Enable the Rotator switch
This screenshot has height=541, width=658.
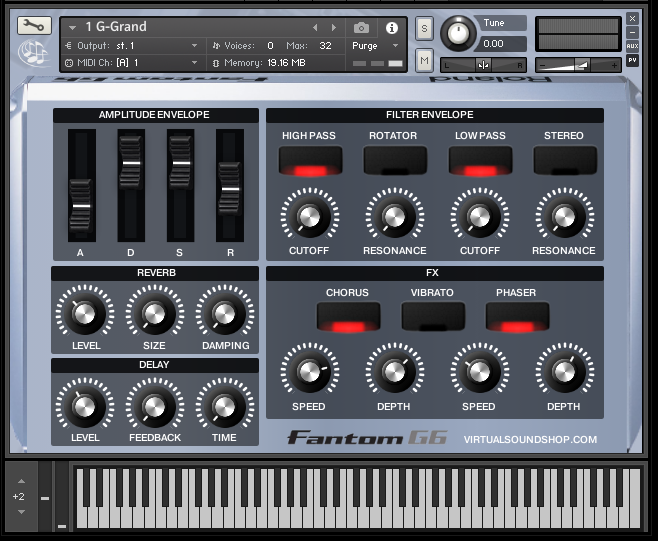(x=394, y=160)
